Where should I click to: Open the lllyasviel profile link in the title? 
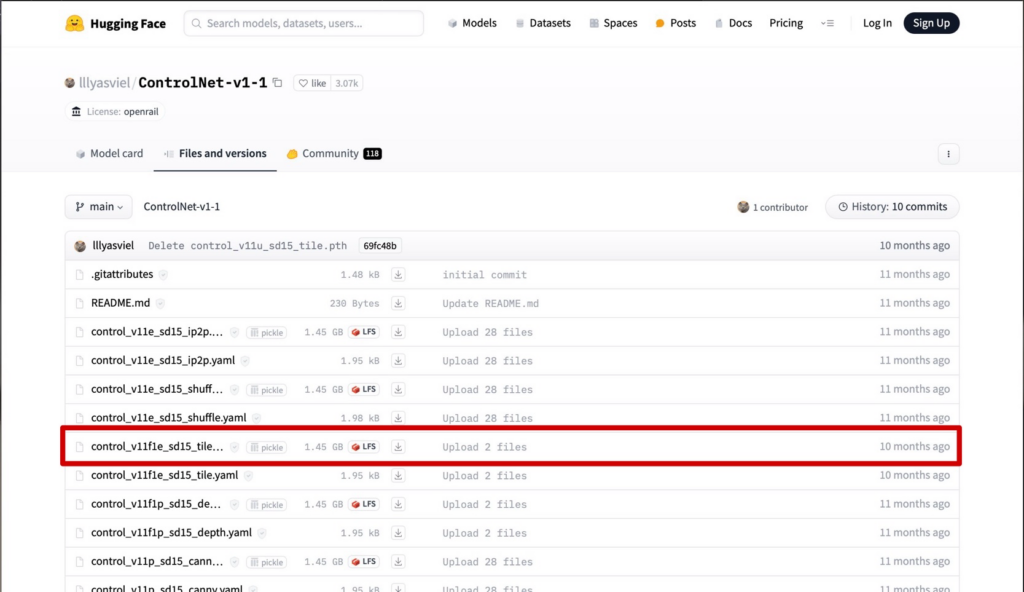click(x=104, y=83)
